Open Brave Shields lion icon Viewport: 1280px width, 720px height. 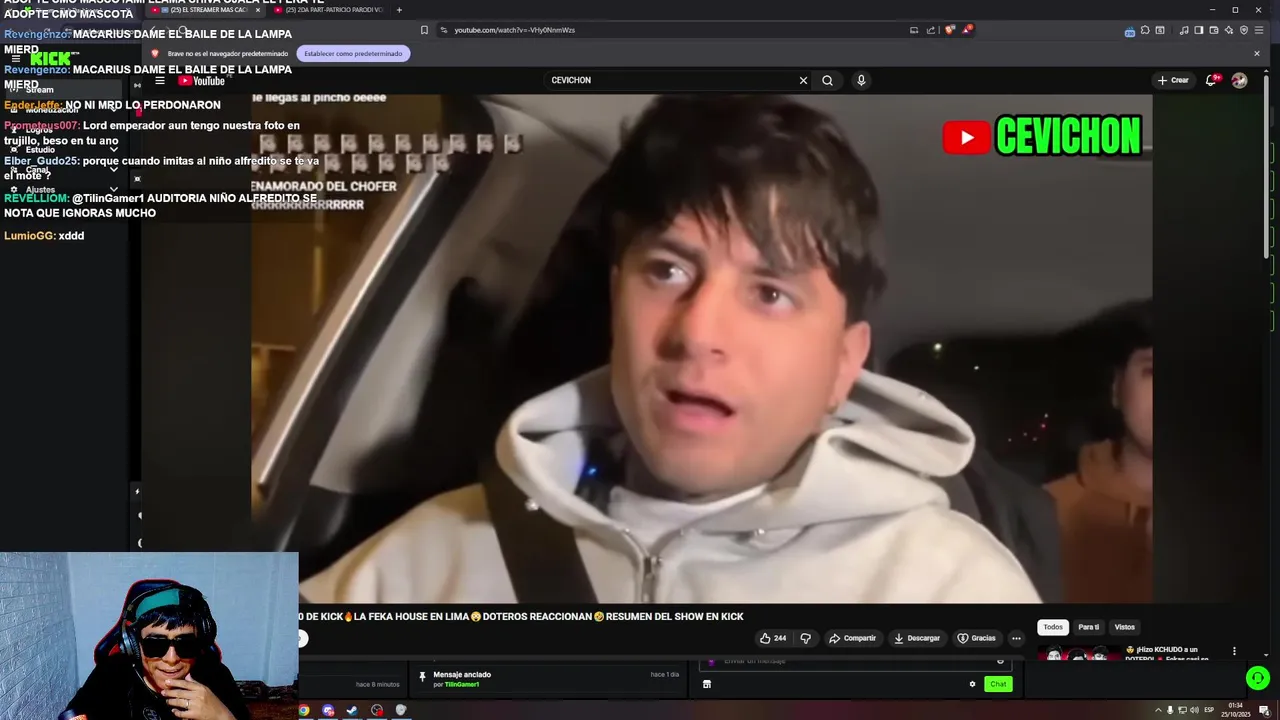click(x=950, y=30)
